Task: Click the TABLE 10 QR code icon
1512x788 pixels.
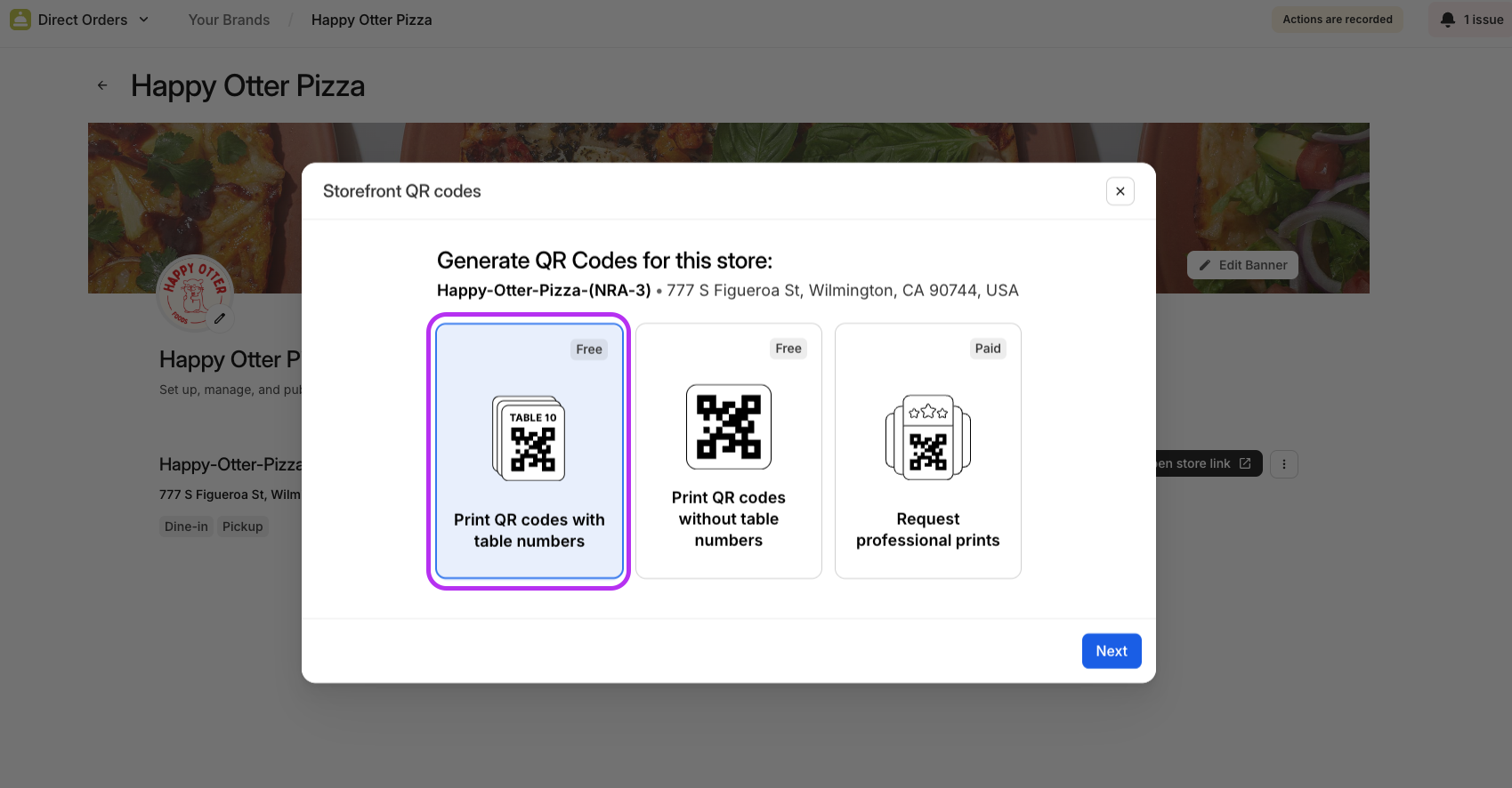Action: tap(530, 438)
